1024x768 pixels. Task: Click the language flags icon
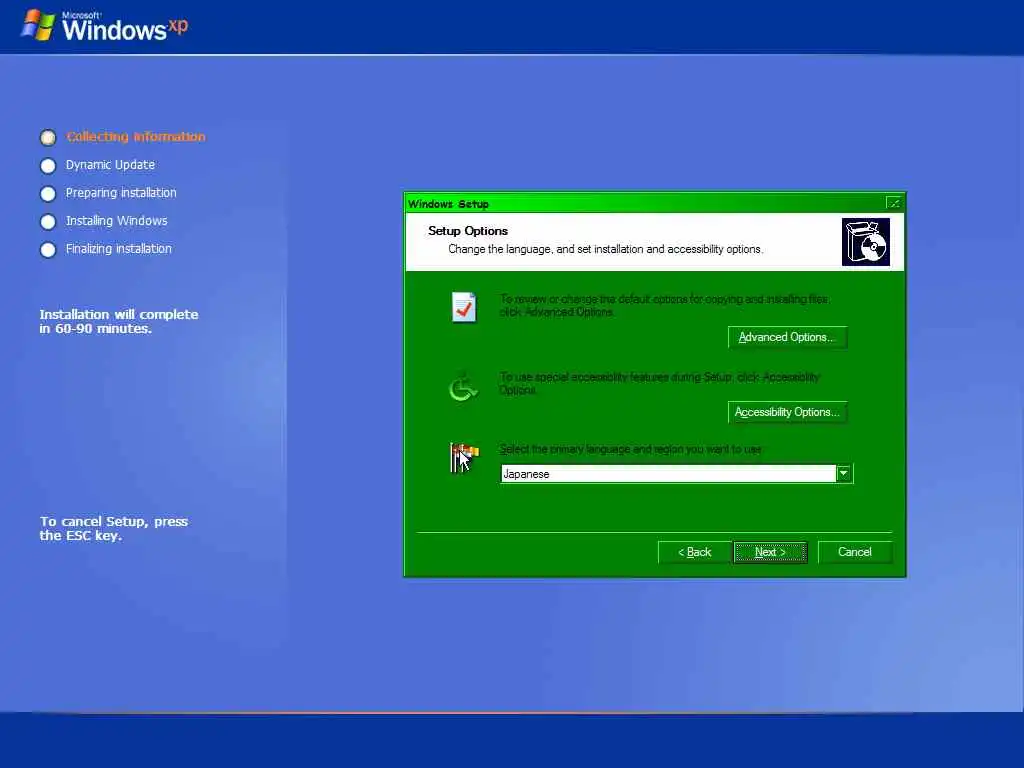tap(464, 457)
